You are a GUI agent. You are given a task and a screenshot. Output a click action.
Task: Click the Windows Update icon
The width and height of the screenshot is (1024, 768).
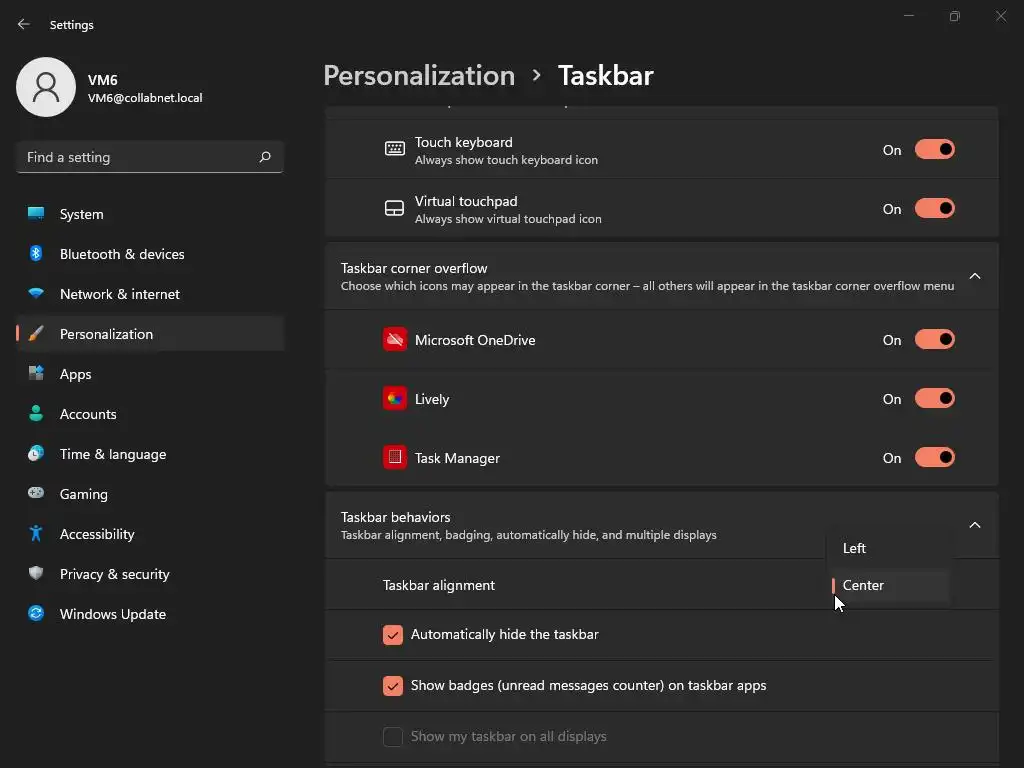pyautogui.click(x=36, y=614)
